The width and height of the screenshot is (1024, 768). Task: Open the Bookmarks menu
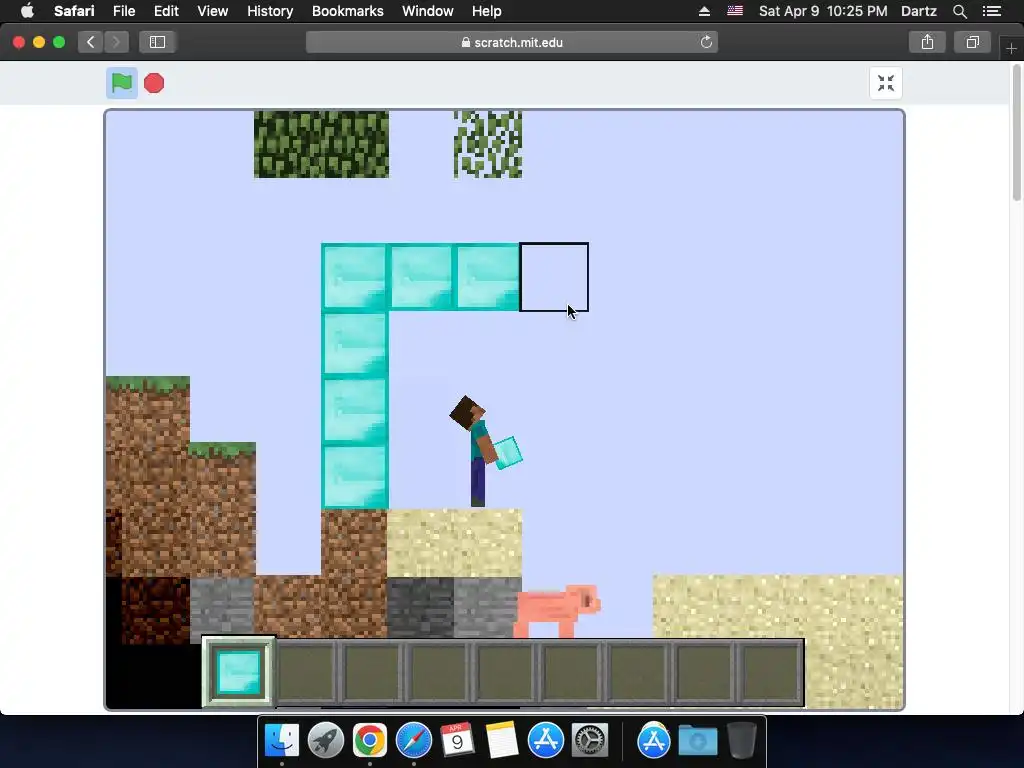[347, 11]
